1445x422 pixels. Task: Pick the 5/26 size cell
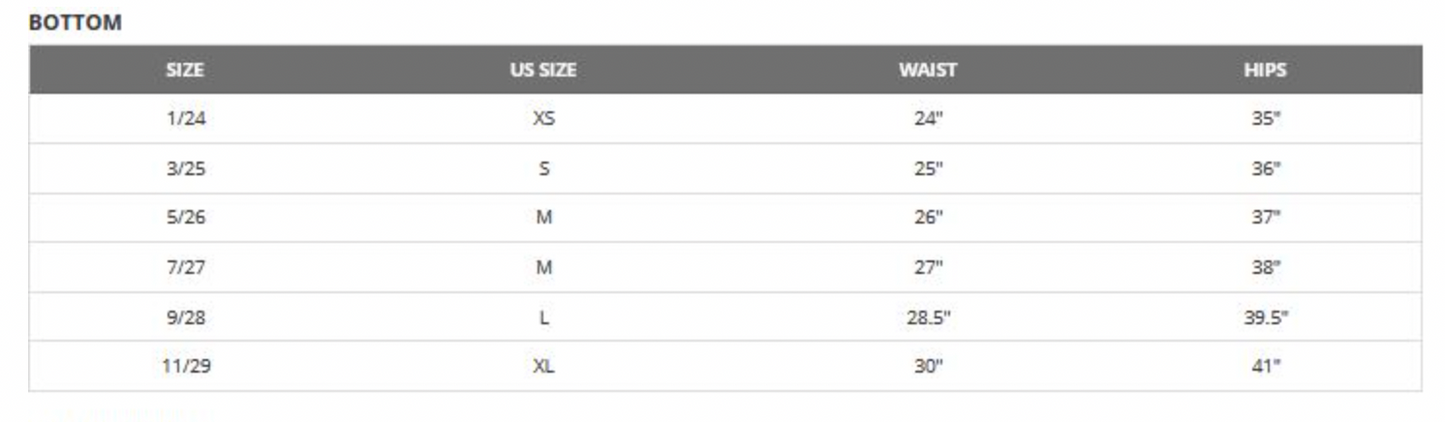[x=185, y=217]
